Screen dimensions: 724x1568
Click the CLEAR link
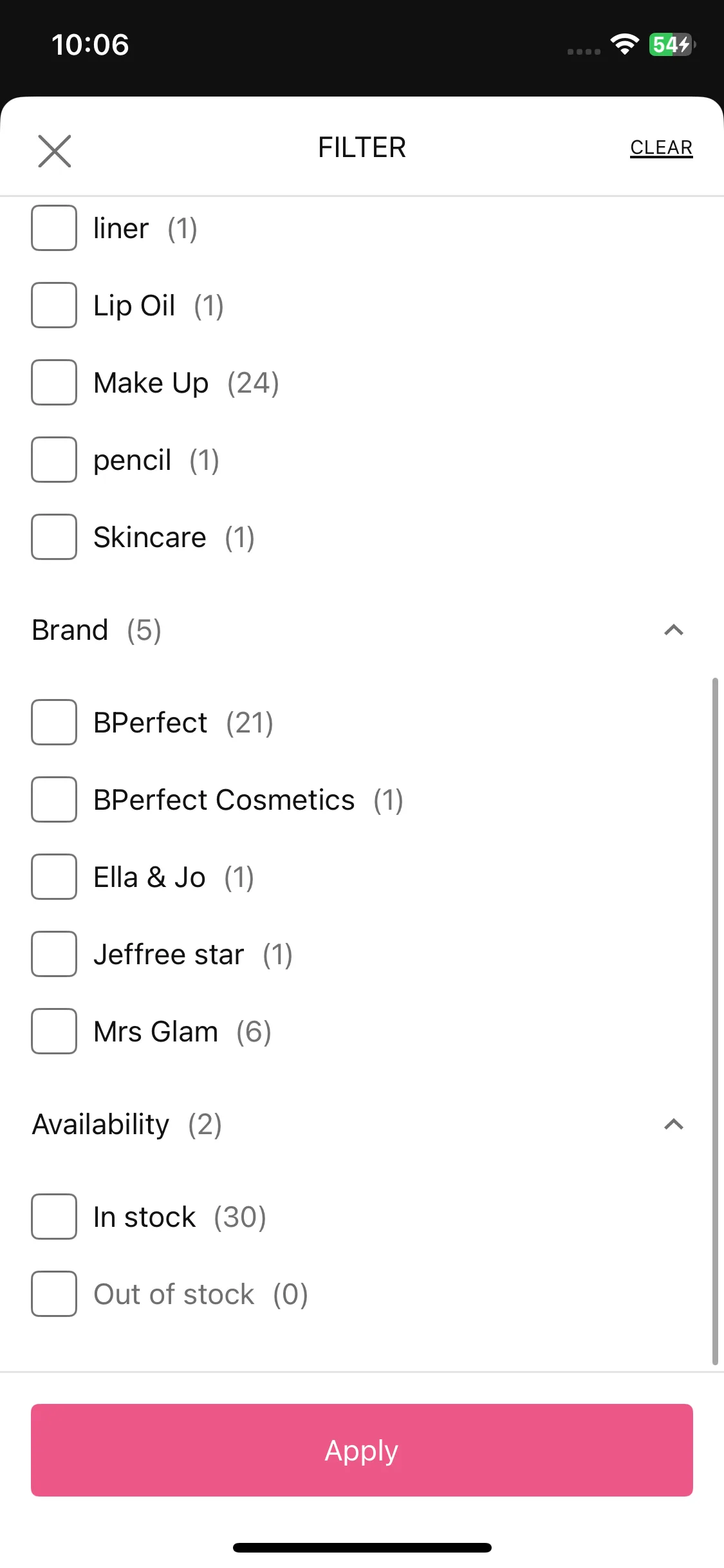[x=661, y=147]
